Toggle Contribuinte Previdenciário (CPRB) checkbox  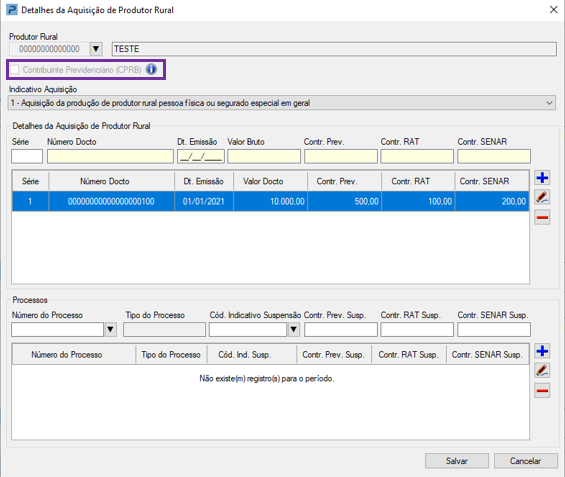(x=14, y=70)
